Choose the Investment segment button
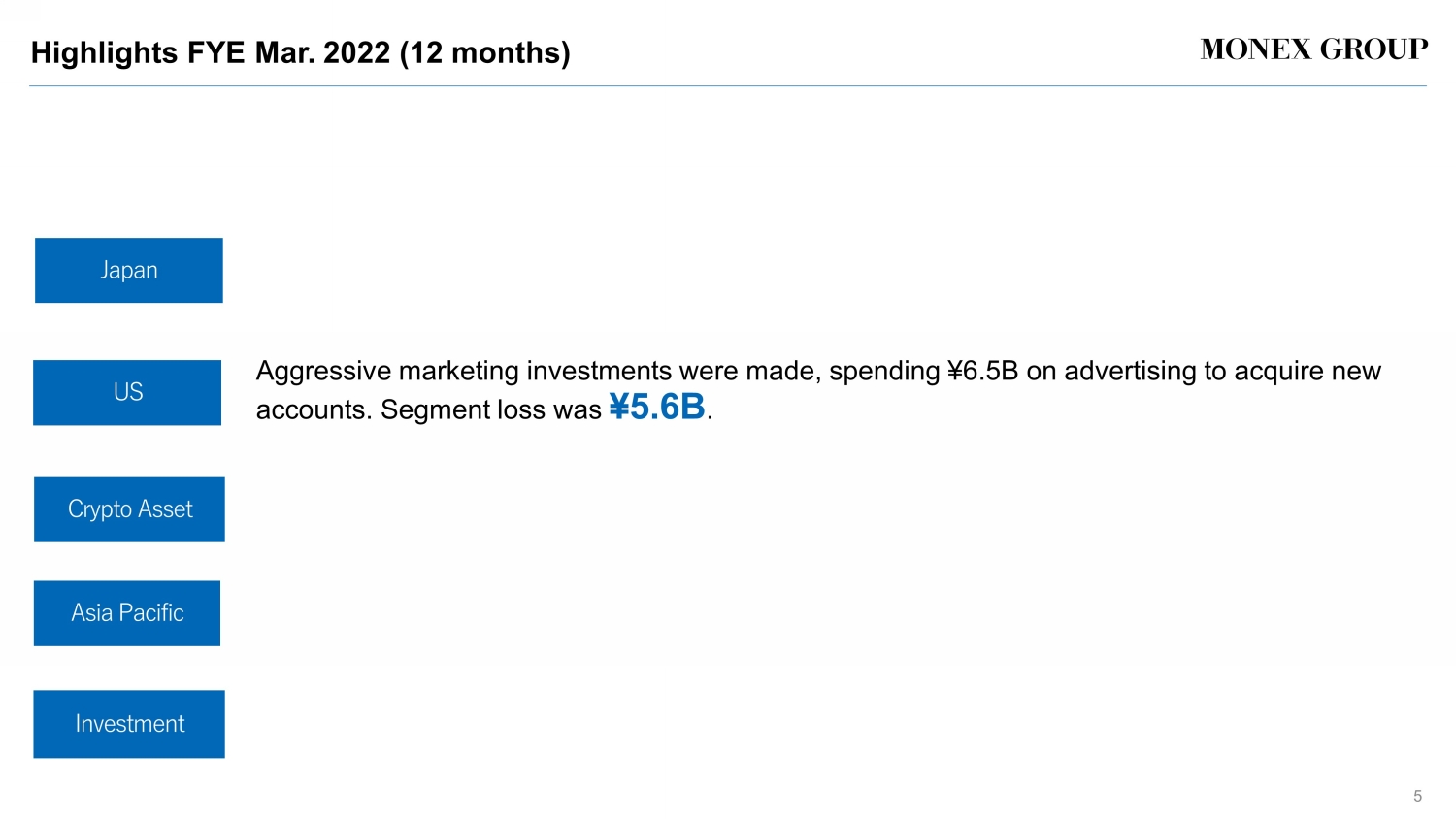Screen dimensions: 1456x819 (129, 724)
